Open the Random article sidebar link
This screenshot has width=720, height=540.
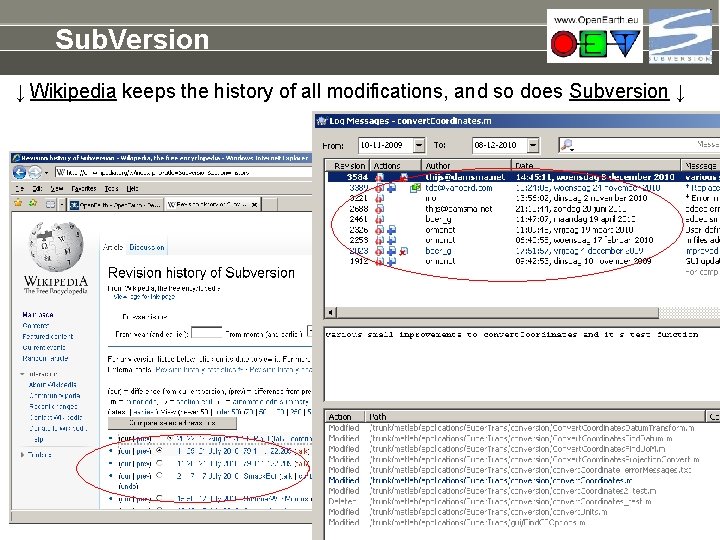point(45,358)
